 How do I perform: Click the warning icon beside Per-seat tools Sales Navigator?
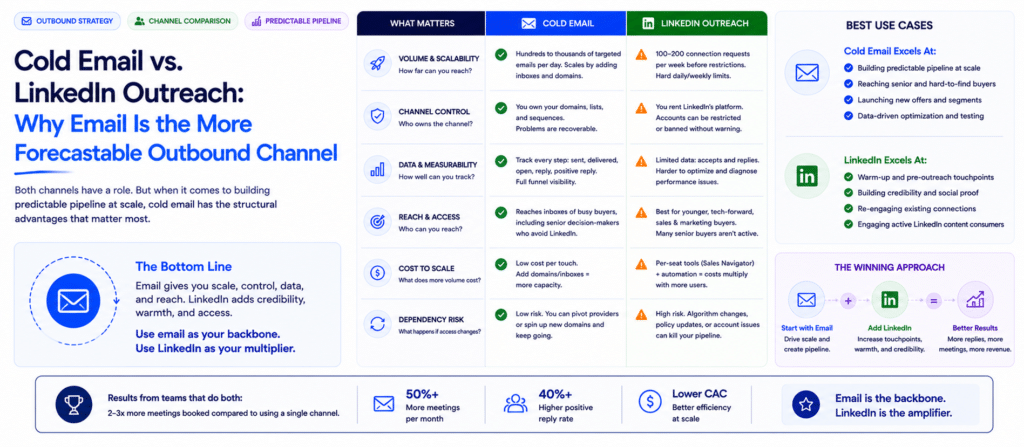coord(642,264)
